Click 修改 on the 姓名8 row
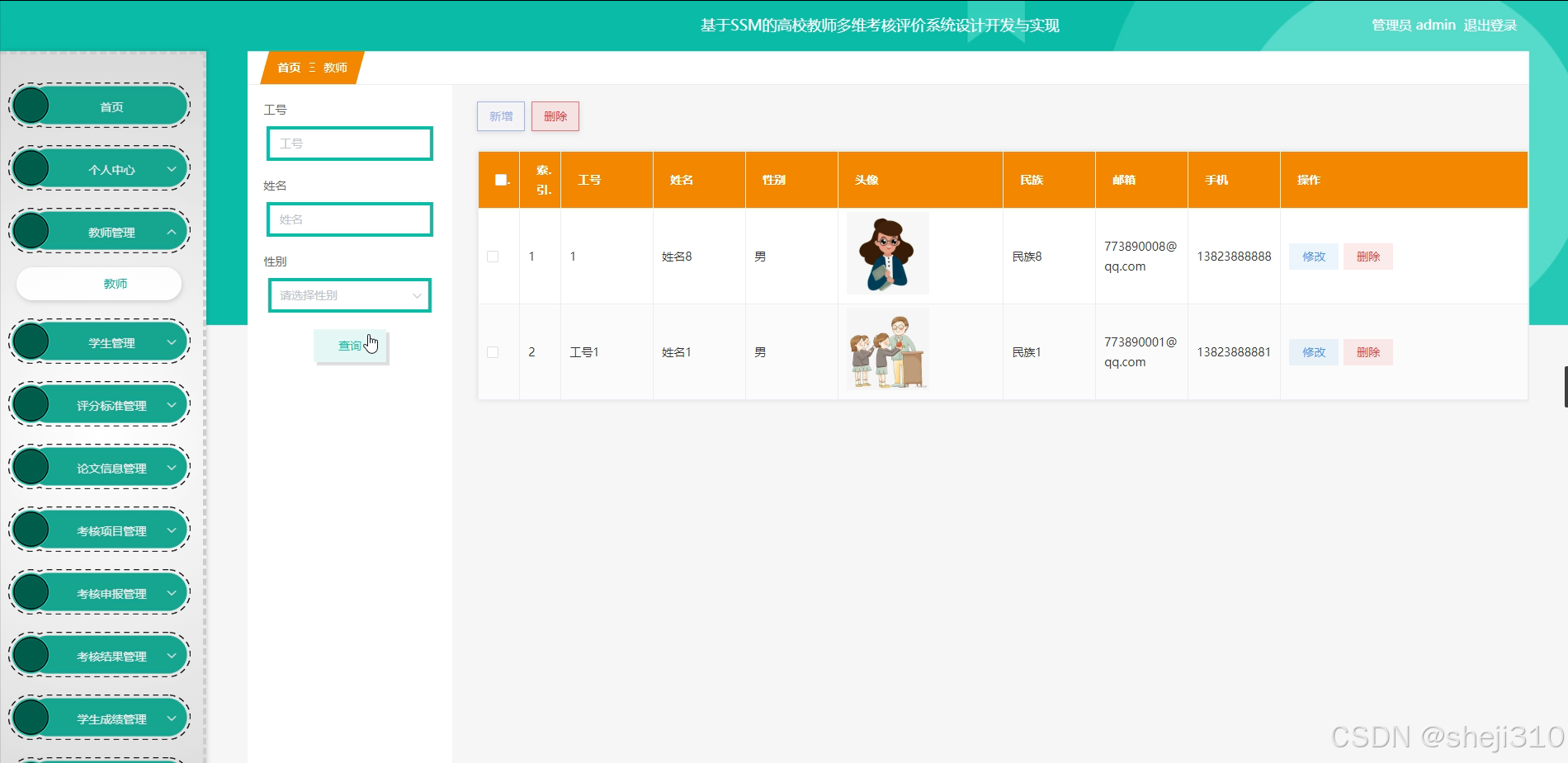 tap(1312, 257)
